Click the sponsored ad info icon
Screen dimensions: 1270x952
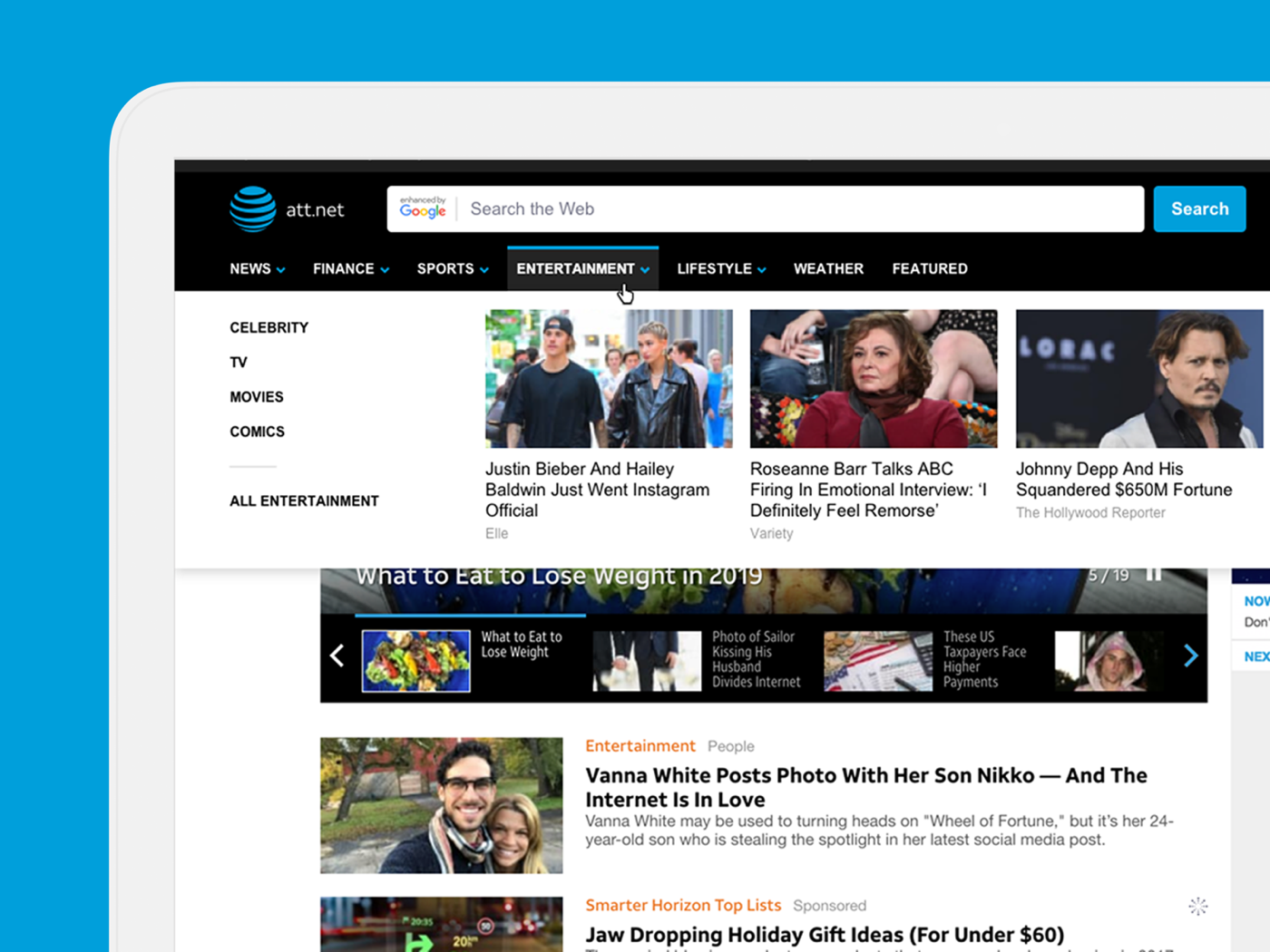[x=1198, y=906]
